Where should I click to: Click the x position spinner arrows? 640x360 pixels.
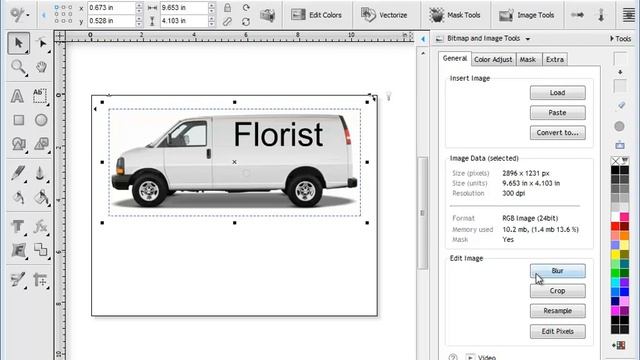(x=139, y=8)
